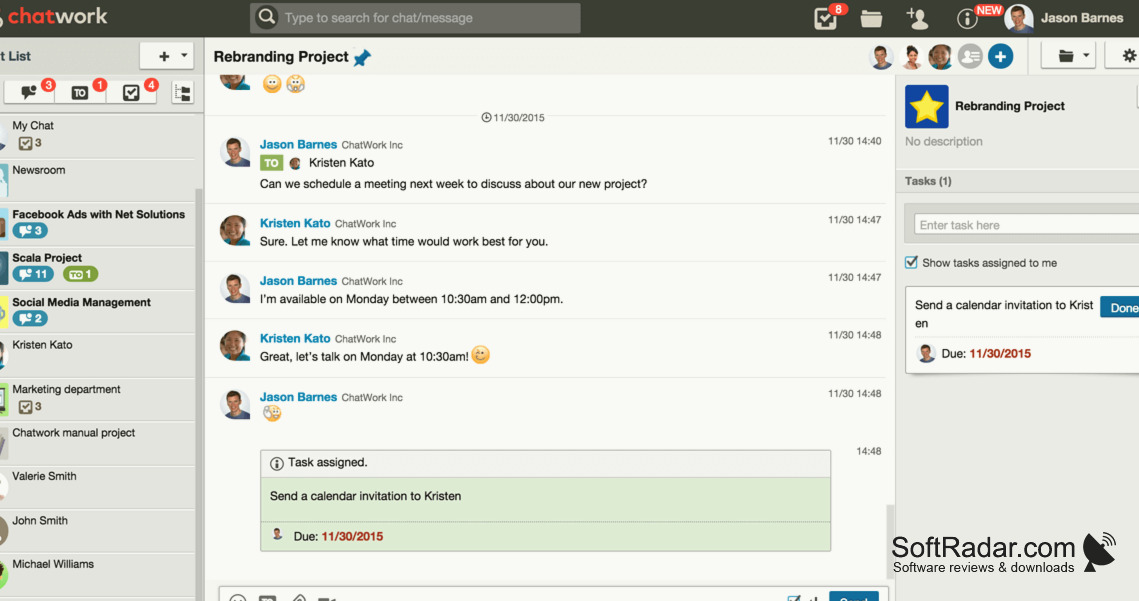Image resolution: width=1139 pixels, height=601 pixels.
Task: Open the task list icon with badge 8
Action: pyautogui.click(x=827, y=18)
